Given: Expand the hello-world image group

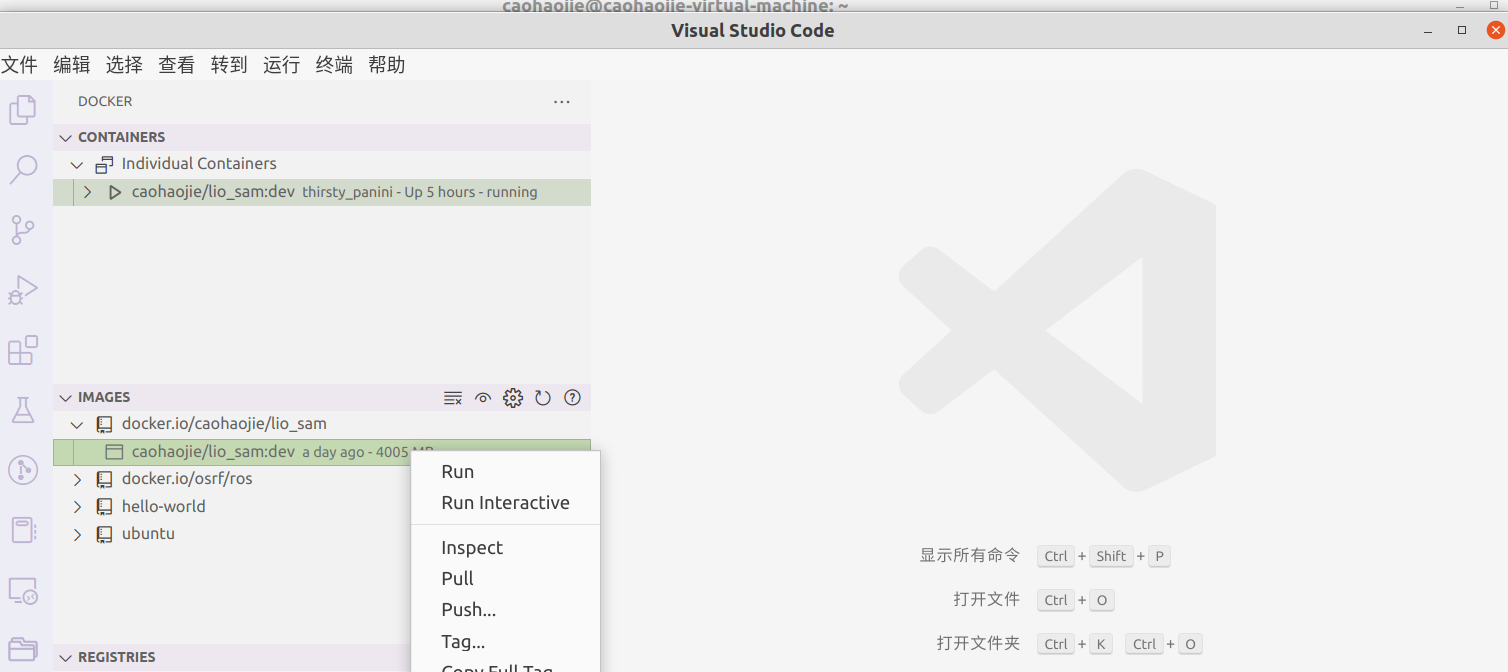Looking at the screenshot, I should [77, 507].
